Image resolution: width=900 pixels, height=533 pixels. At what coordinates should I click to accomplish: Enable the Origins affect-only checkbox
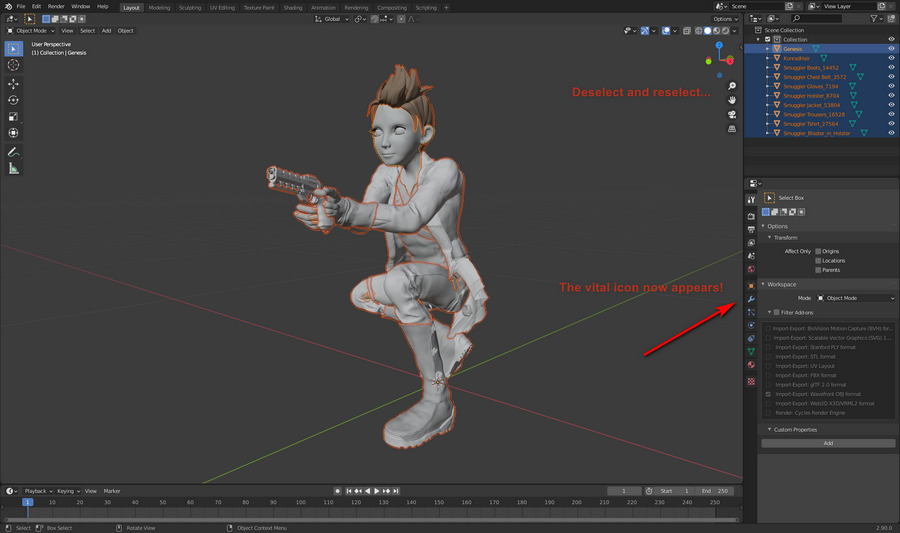[818, 251]
